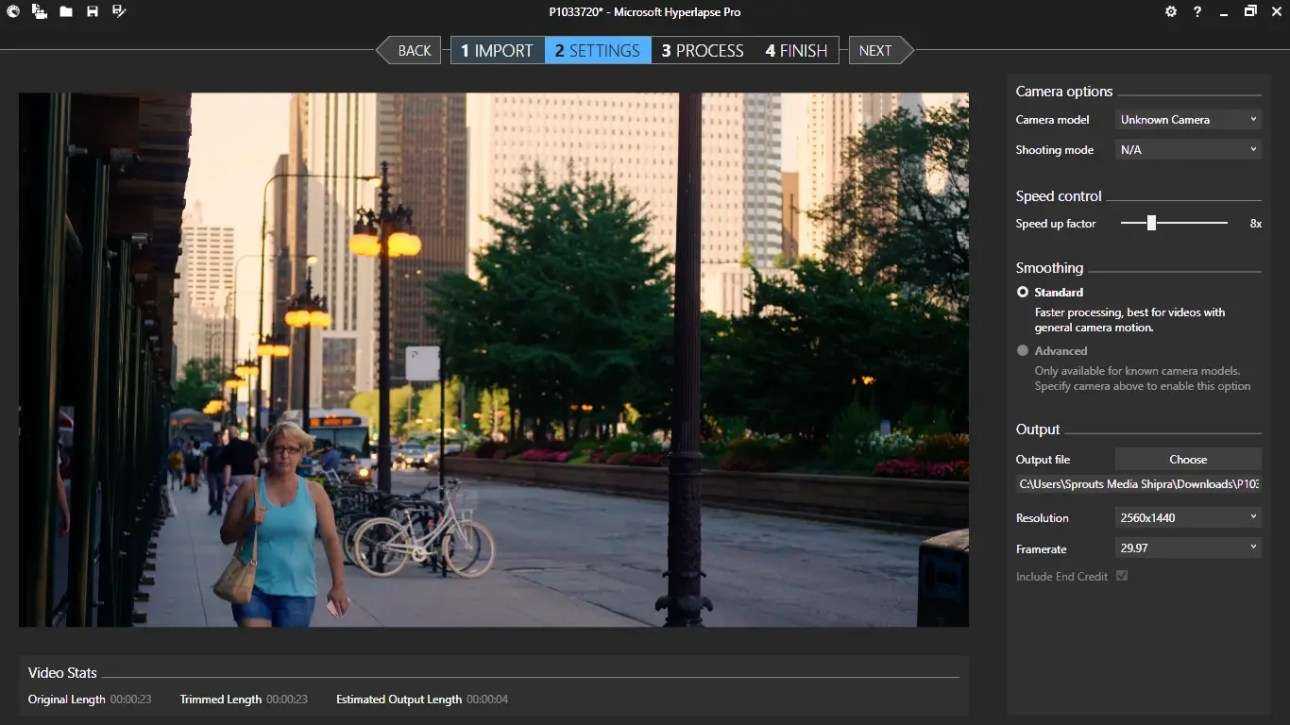
Task: Switch to the 1 IMPORT step tab
Action: (497, 51)
